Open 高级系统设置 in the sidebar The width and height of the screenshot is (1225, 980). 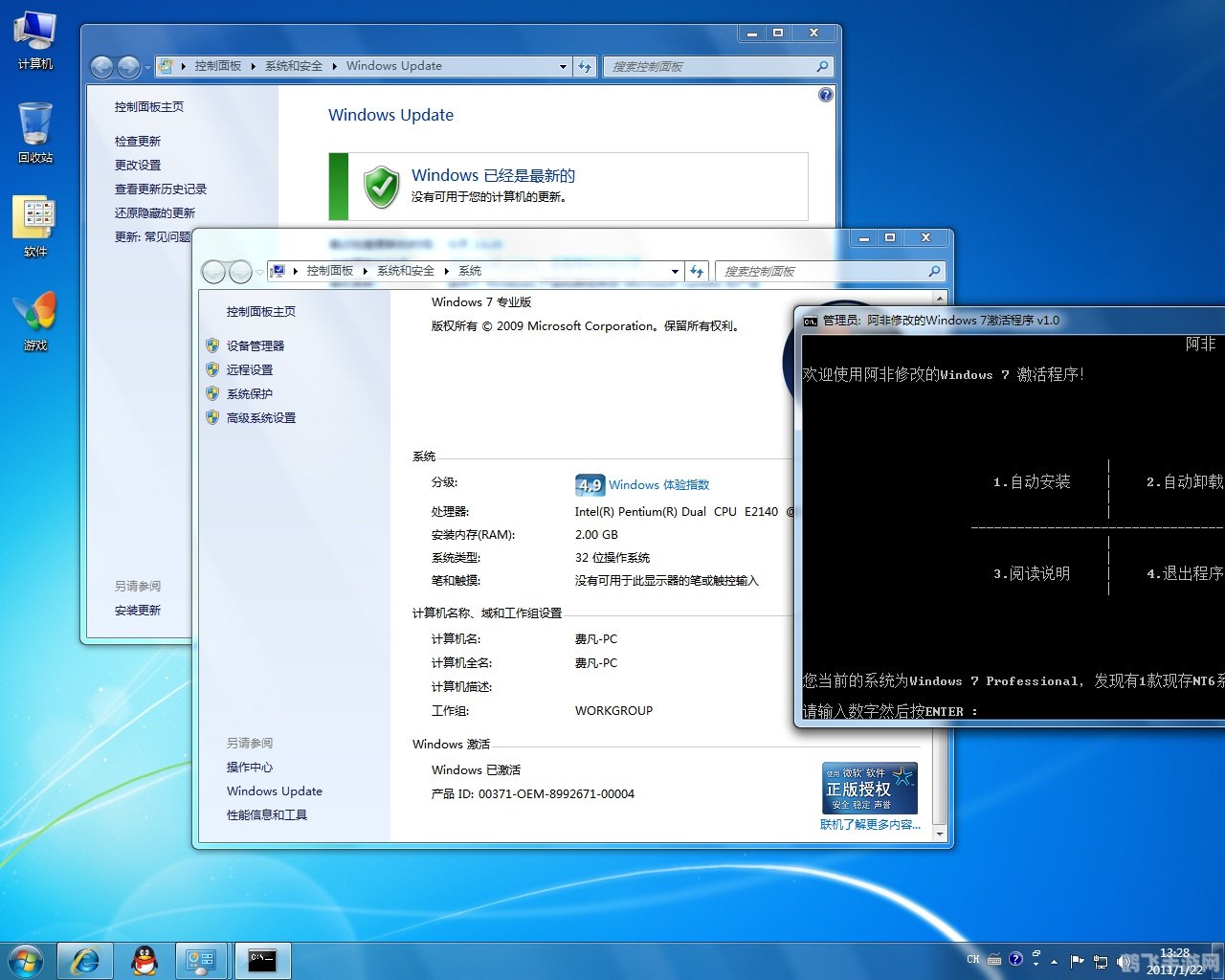click(261, 417)
